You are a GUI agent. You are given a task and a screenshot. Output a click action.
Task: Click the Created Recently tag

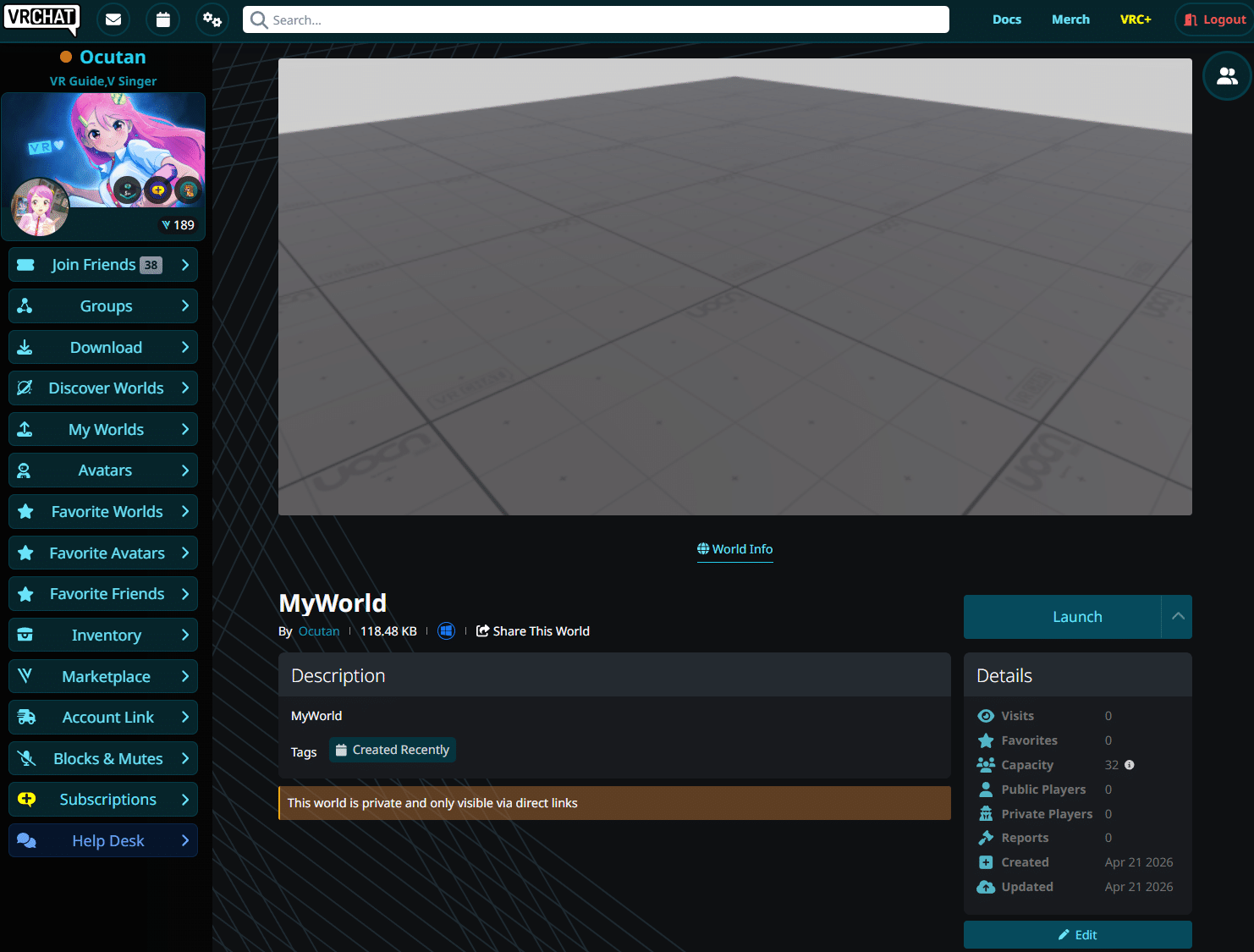[393, 750]
